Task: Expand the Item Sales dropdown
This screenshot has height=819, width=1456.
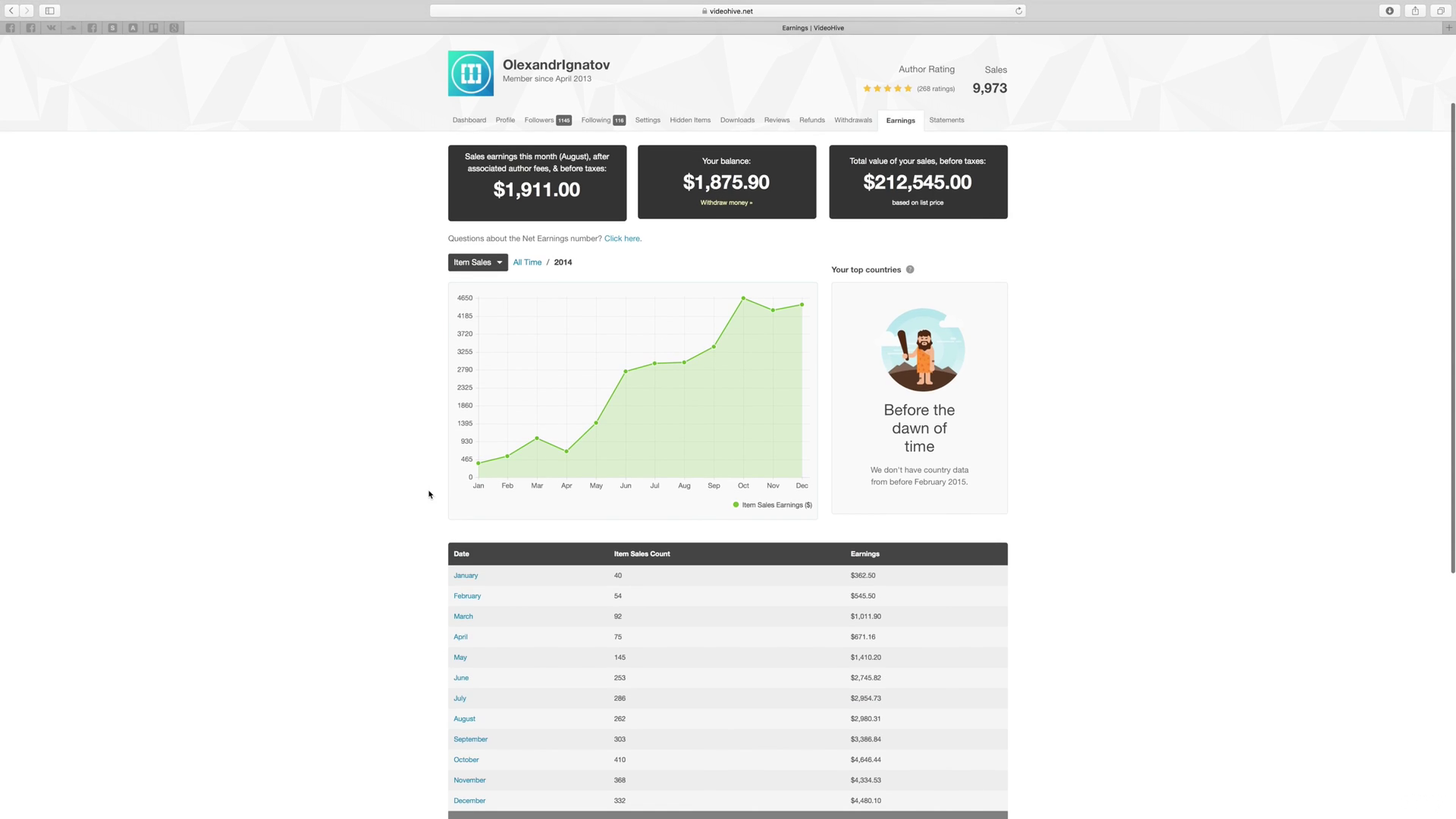Action: (x=478, y=262)
